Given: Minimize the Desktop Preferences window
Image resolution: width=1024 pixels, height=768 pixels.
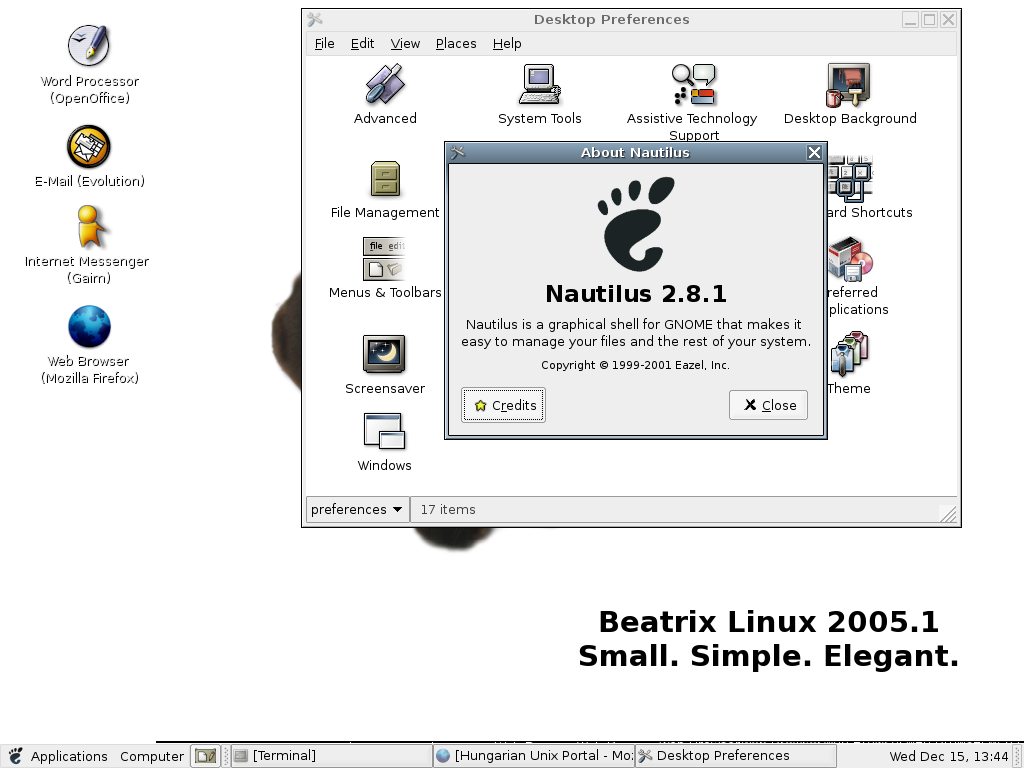Looking at the screenshot, I should click(910, 20).
